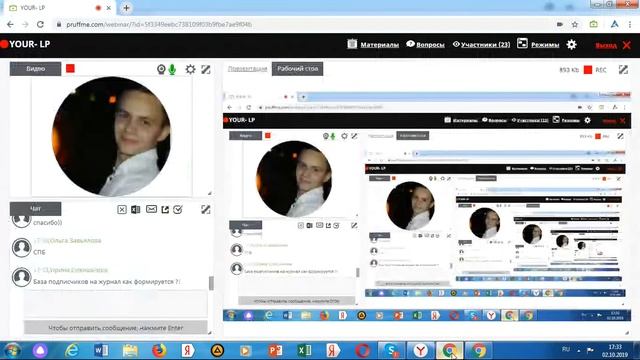Reload the pruffme webinar page
Viewport: 640px width, 360px height.
[40, 24]
